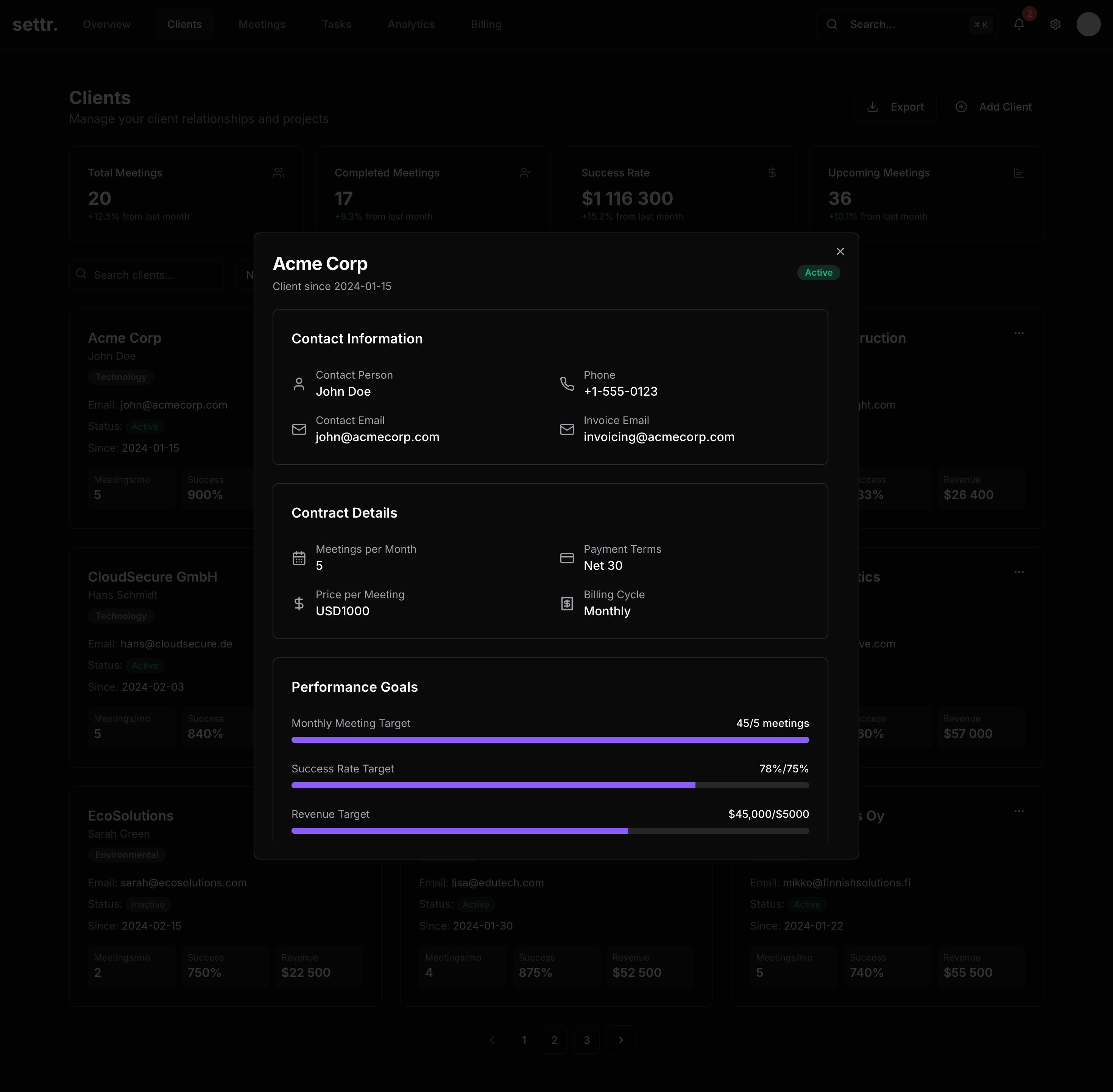Go to page 1

(524, 1040)
